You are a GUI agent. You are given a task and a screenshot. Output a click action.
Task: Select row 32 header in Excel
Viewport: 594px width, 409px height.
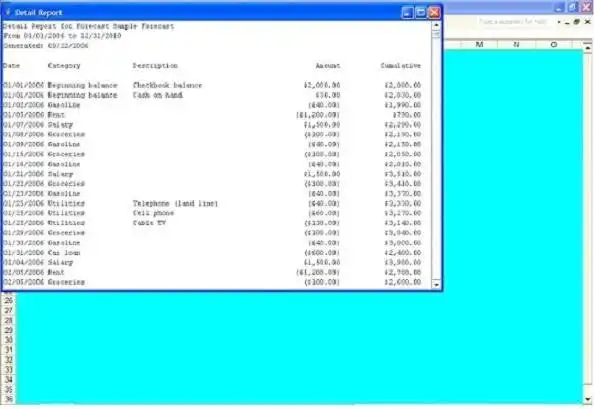[x=9, y=360]
